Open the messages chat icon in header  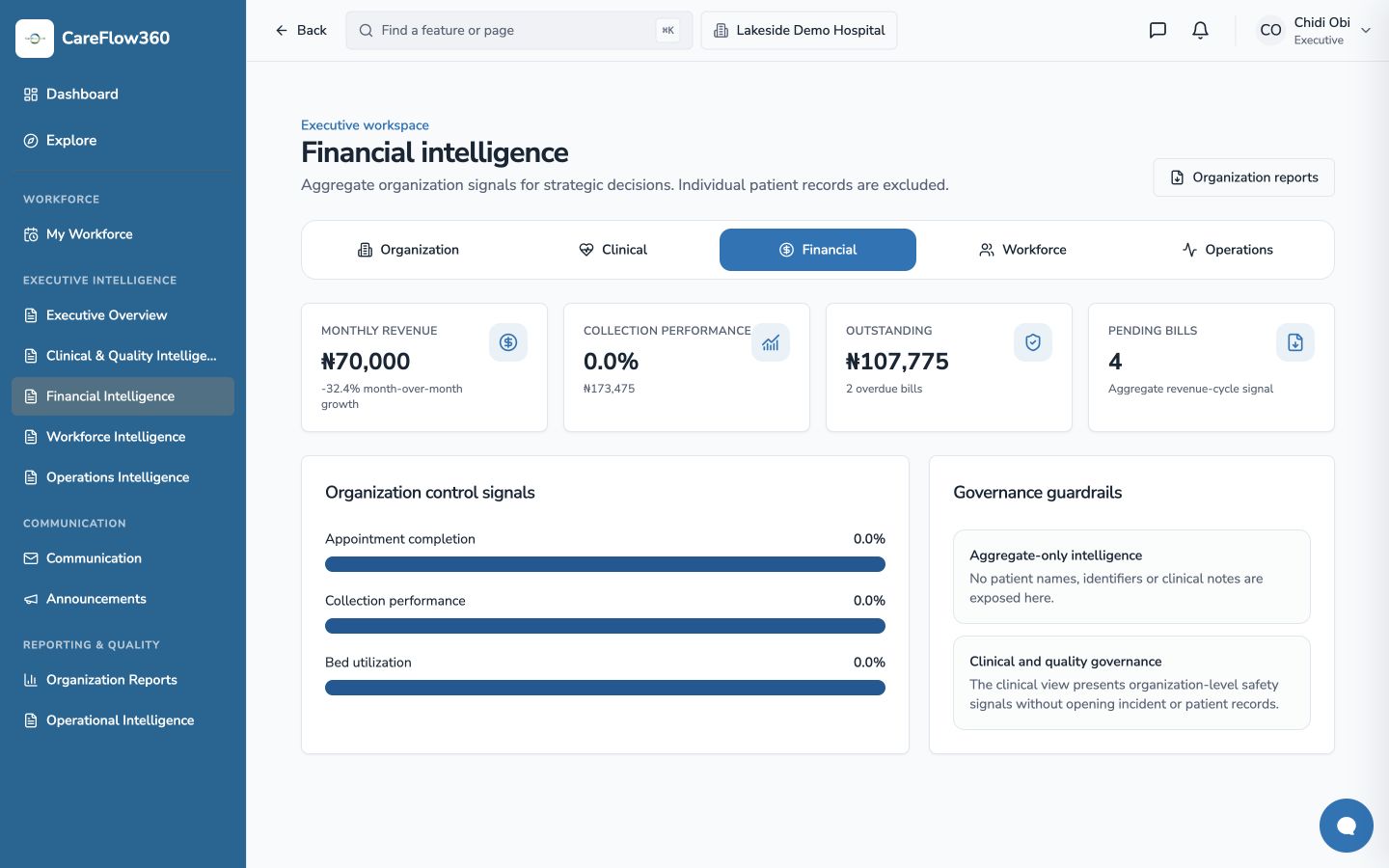click(x=1157, y=30)
